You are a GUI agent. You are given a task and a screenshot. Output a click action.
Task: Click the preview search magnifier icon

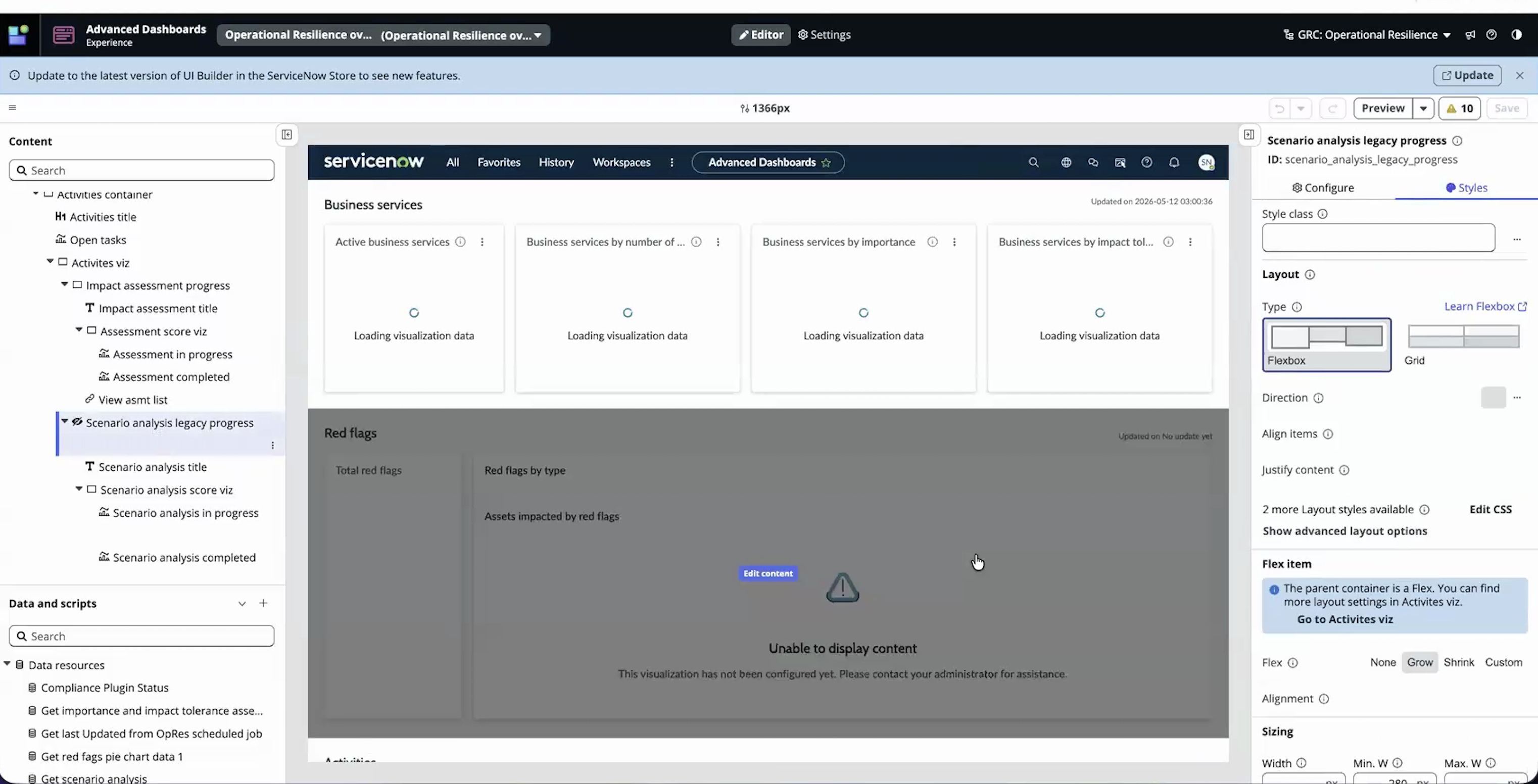(x=1033, y=163)
